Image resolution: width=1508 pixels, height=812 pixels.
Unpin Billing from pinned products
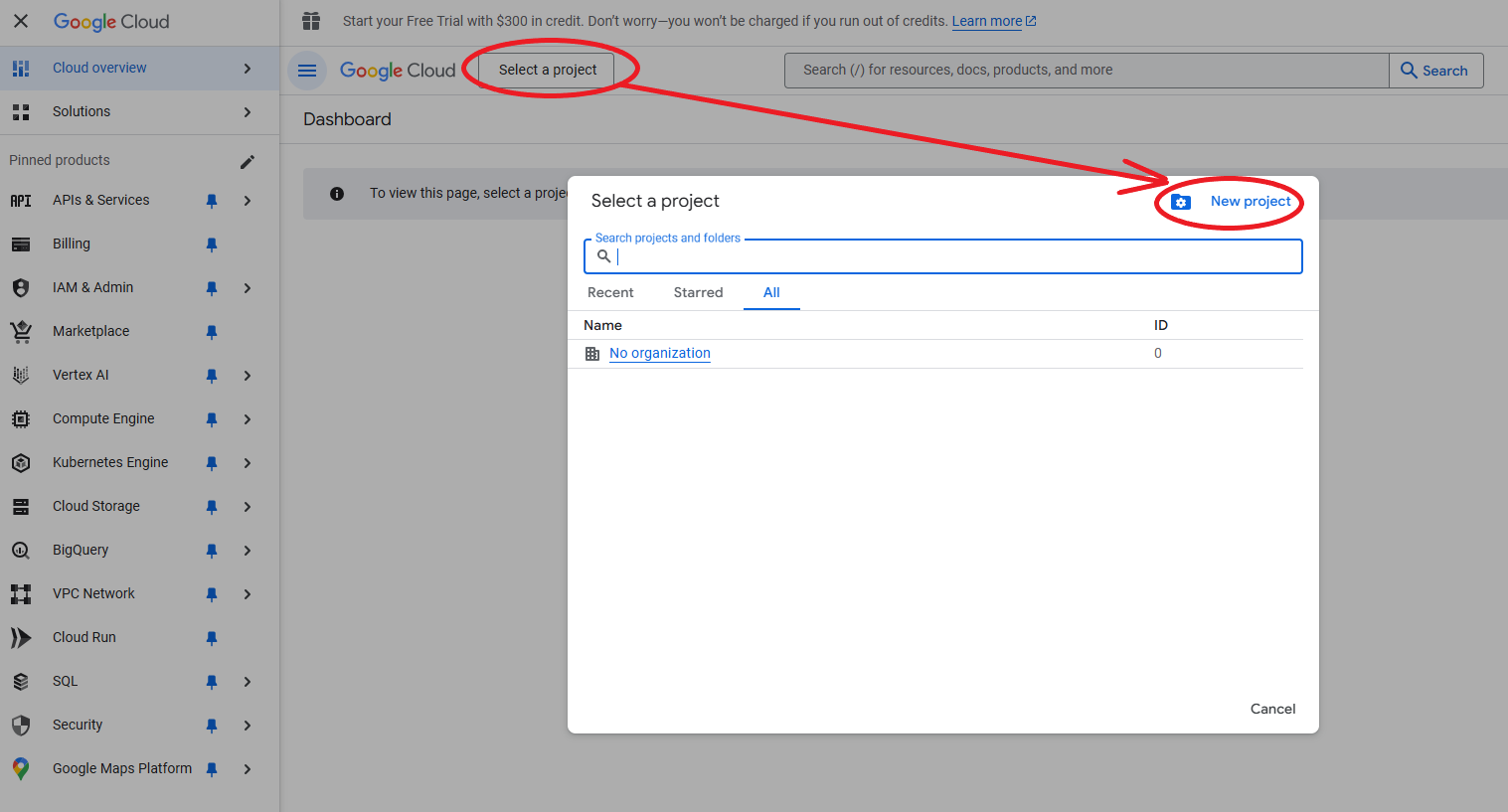tap(212, 244)
